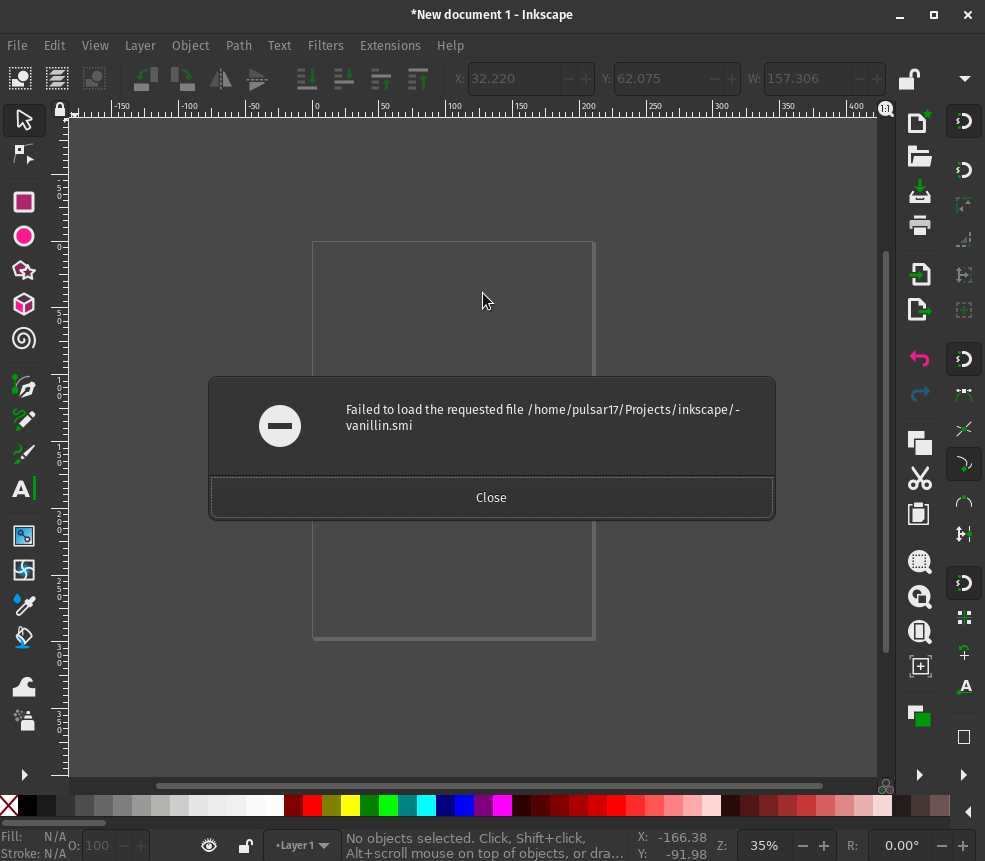This screenshot has height=861, width=985.
Task: Open the Zoom drawing icon
Action: [919, 597]
